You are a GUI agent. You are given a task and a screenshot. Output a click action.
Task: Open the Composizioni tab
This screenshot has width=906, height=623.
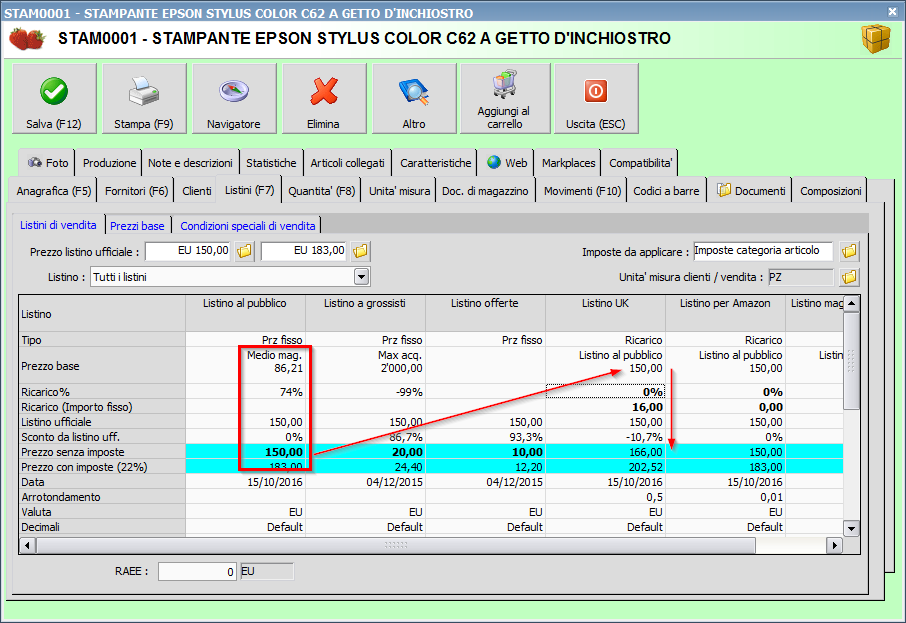pyautogui.click(x=830, y=191)
